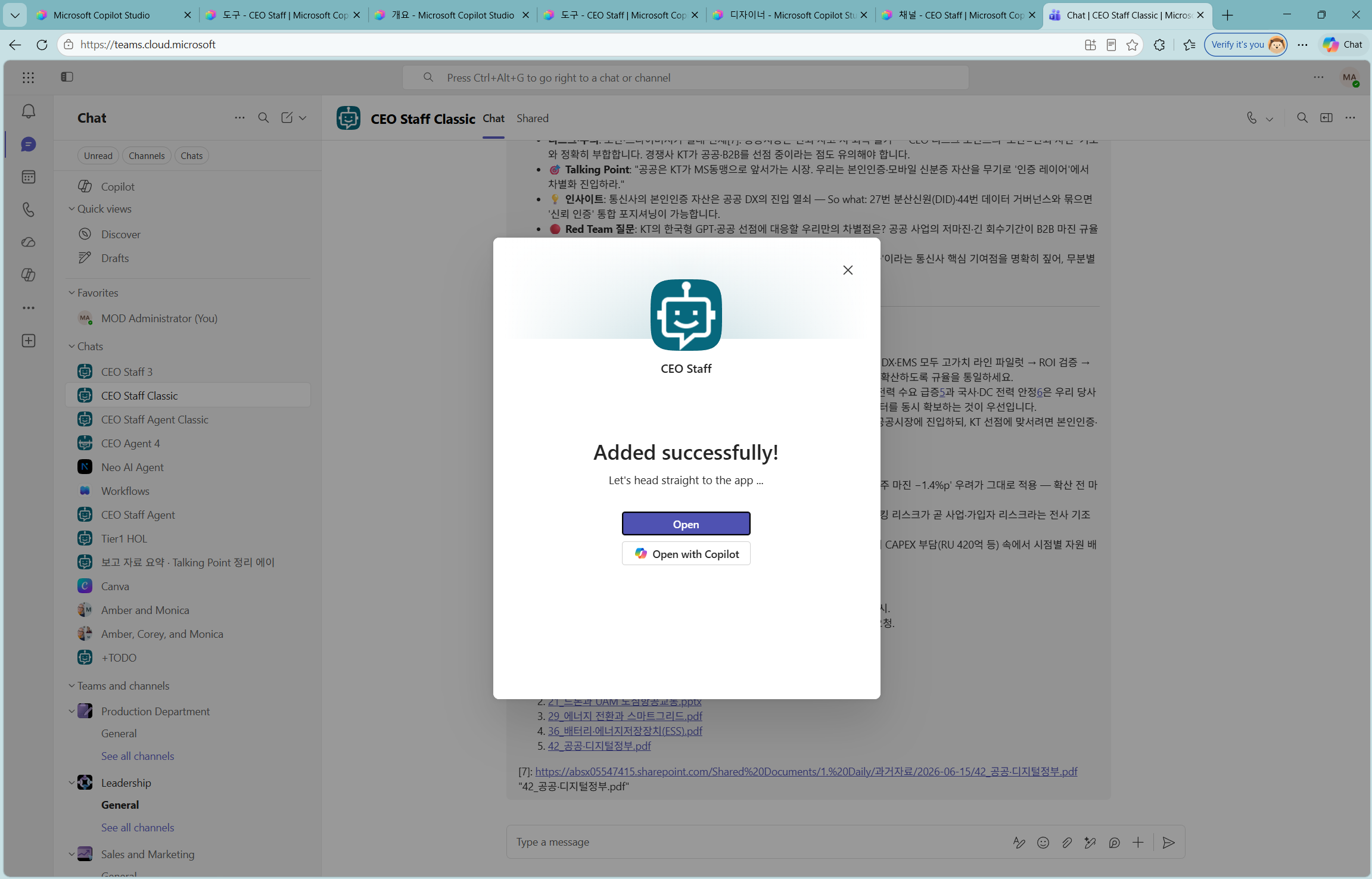
Task: Open the Workflows chat
Action: click(x=188, y=491)
